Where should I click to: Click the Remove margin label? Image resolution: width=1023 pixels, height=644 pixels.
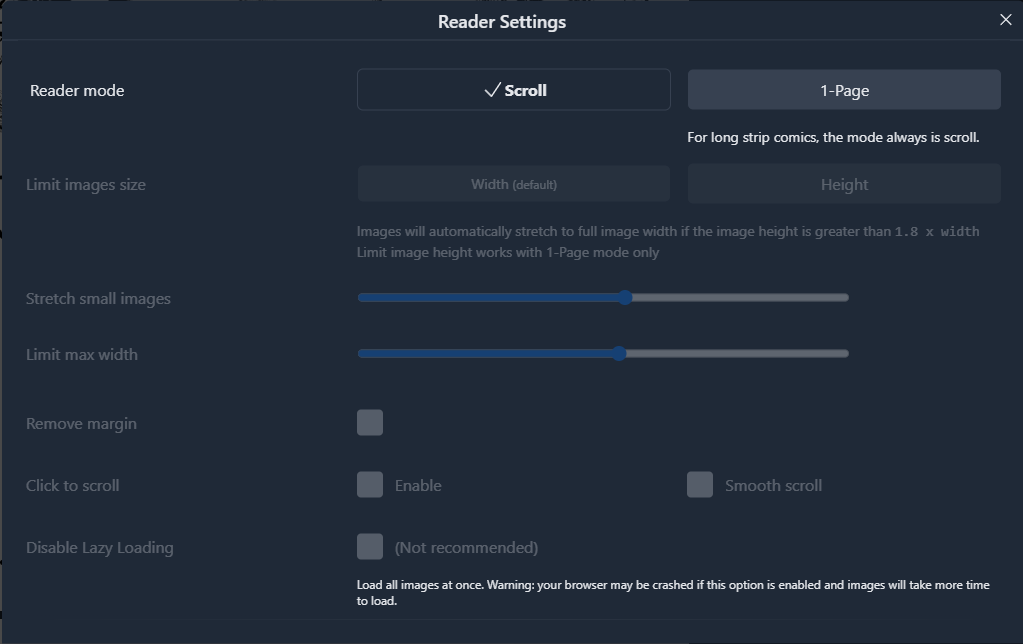pyautogui.click(x=81, y=423)
